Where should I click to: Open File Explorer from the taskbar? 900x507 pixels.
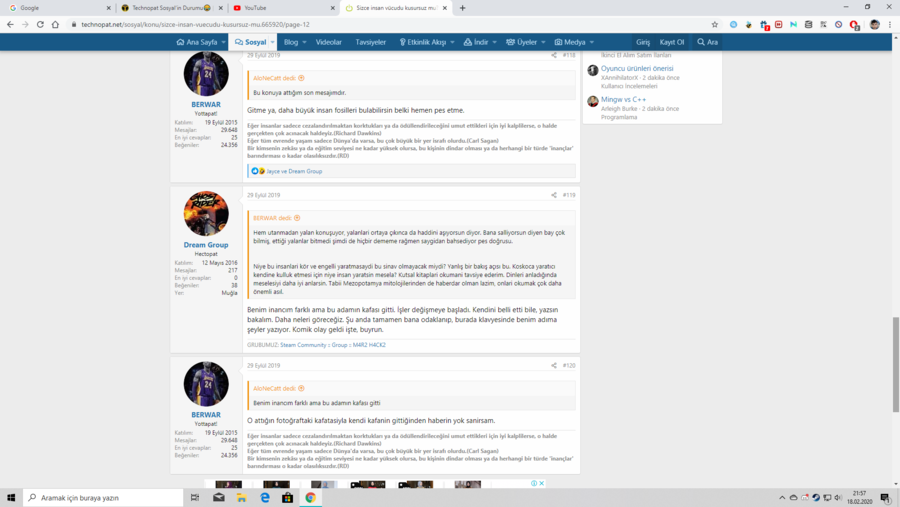pos(242,498)
